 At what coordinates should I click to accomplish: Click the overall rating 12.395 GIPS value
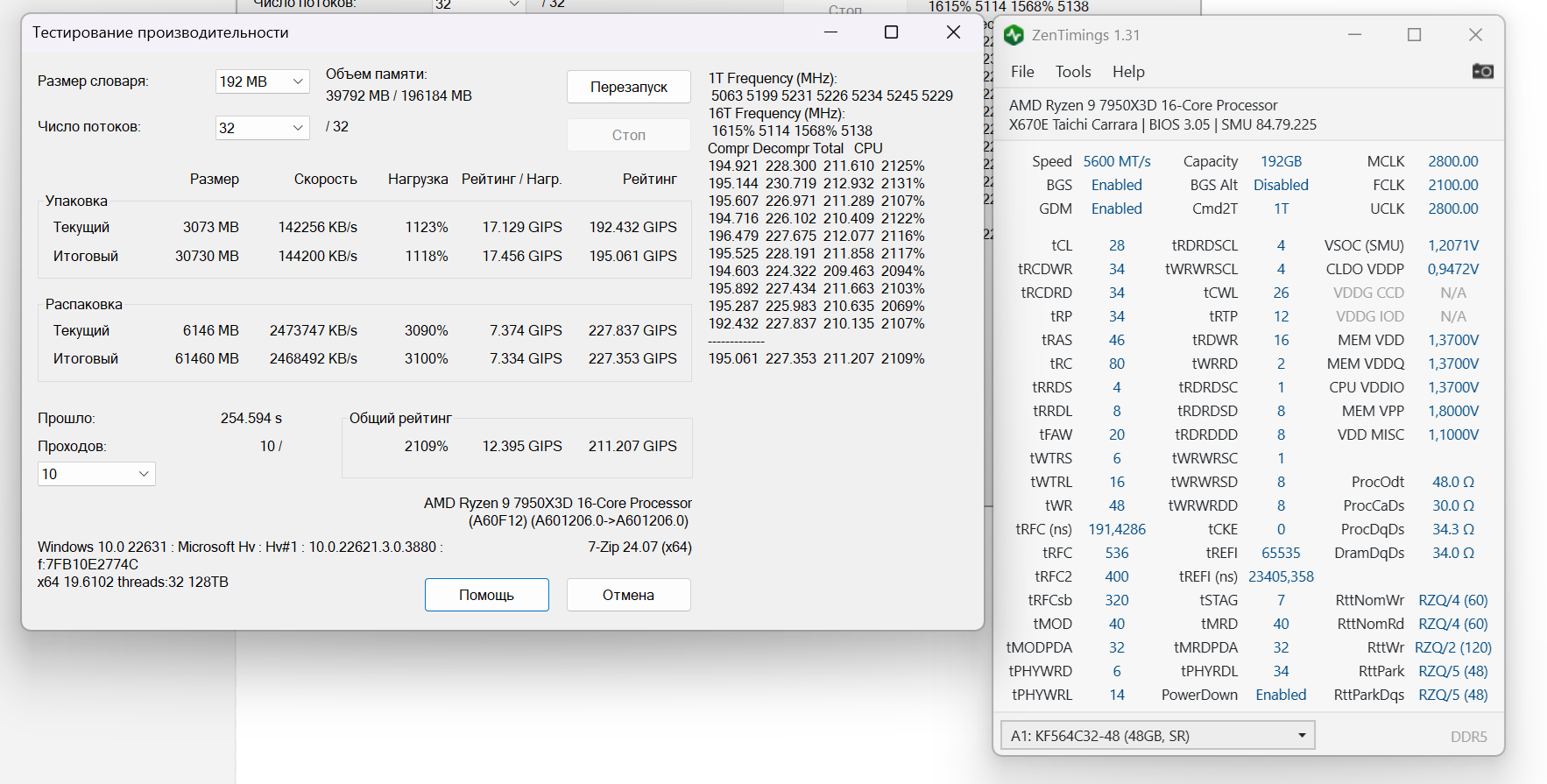point(522,446)
